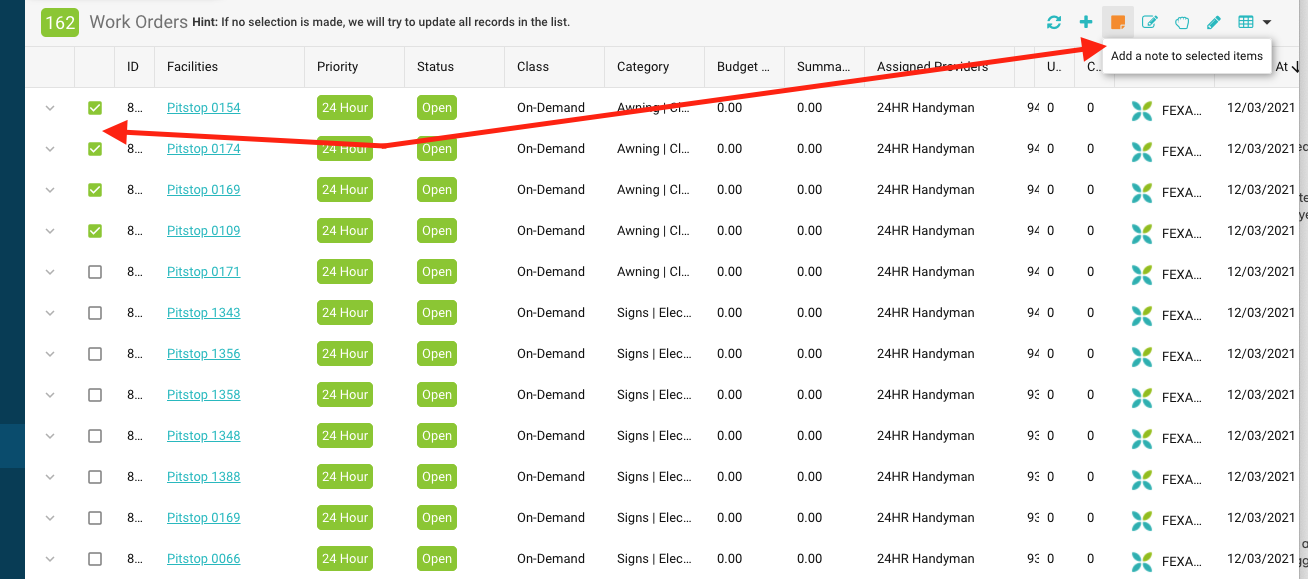The width and height of the screenshot is (1308, 579).
Task: Refresh the work orders list
Action: [1053, 21]
